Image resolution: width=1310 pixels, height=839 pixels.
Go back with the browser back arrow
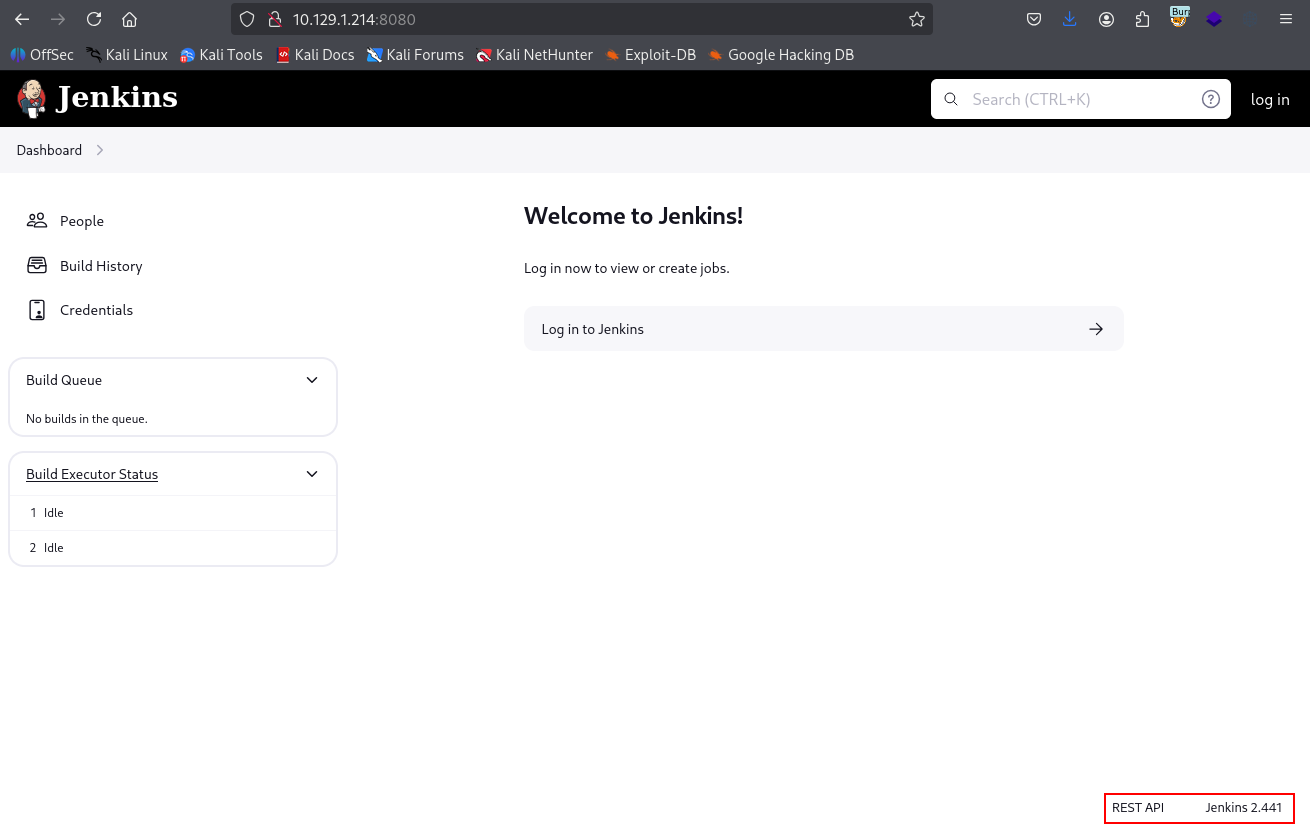pos(22,19)
